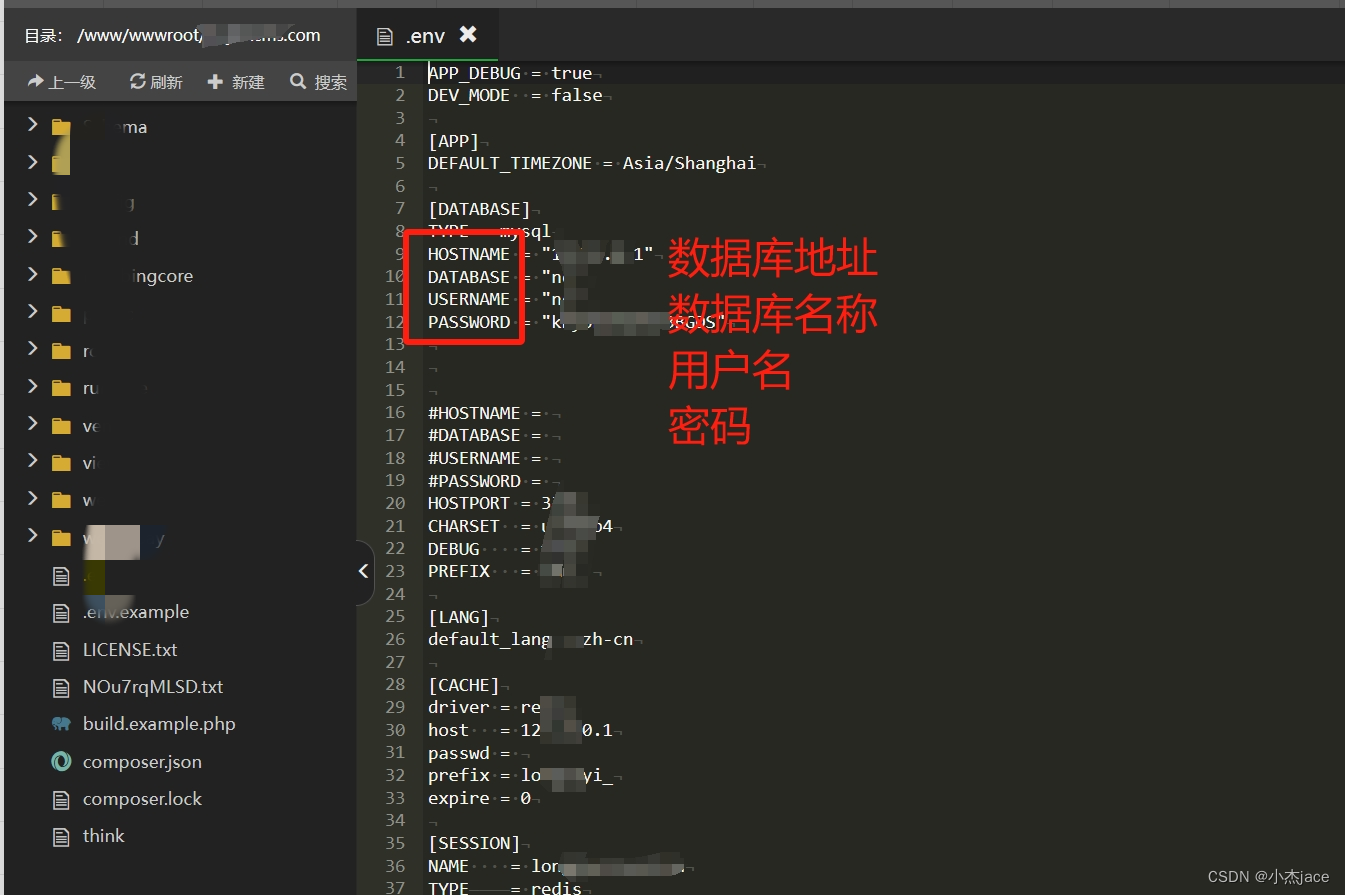Viewport: 1345px width, 895px height.
Task: Expand the folder starting with 've'
Action: 32,424
